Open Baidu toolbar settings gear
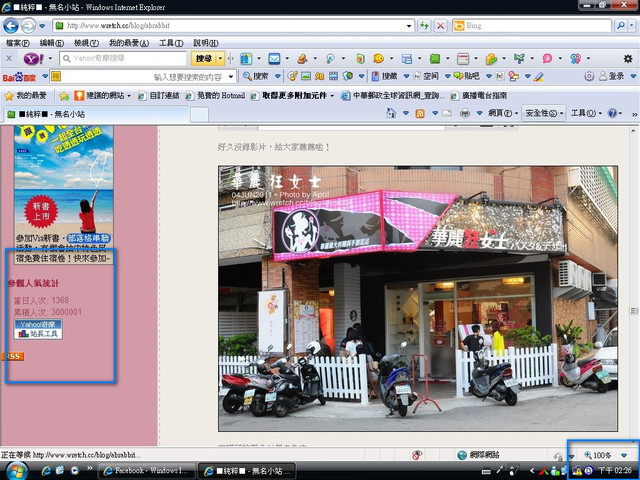 point(589,76)
